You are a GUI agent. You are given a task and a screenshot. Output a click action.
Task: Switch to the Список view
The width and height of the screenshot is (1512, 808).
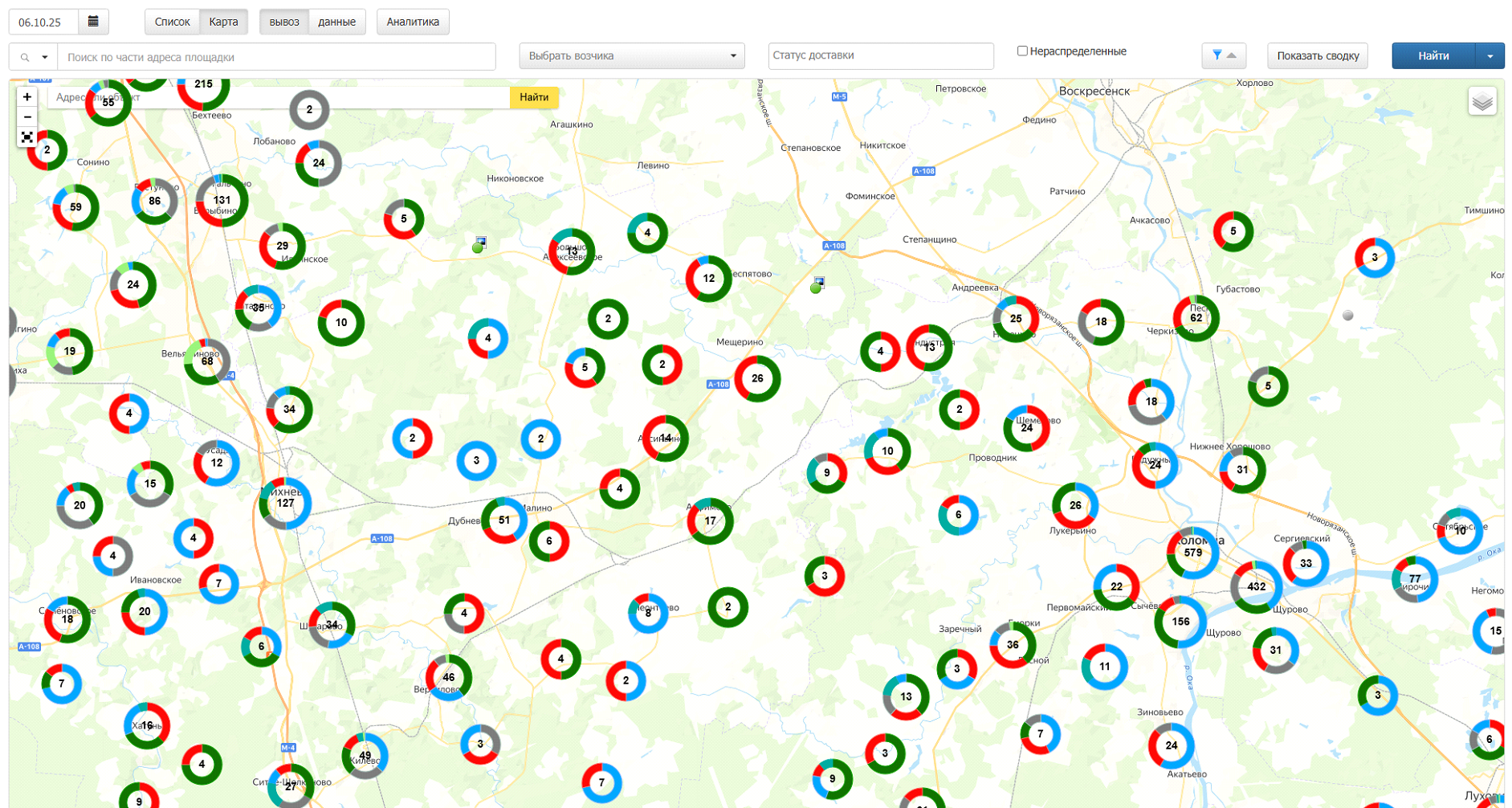172,22
